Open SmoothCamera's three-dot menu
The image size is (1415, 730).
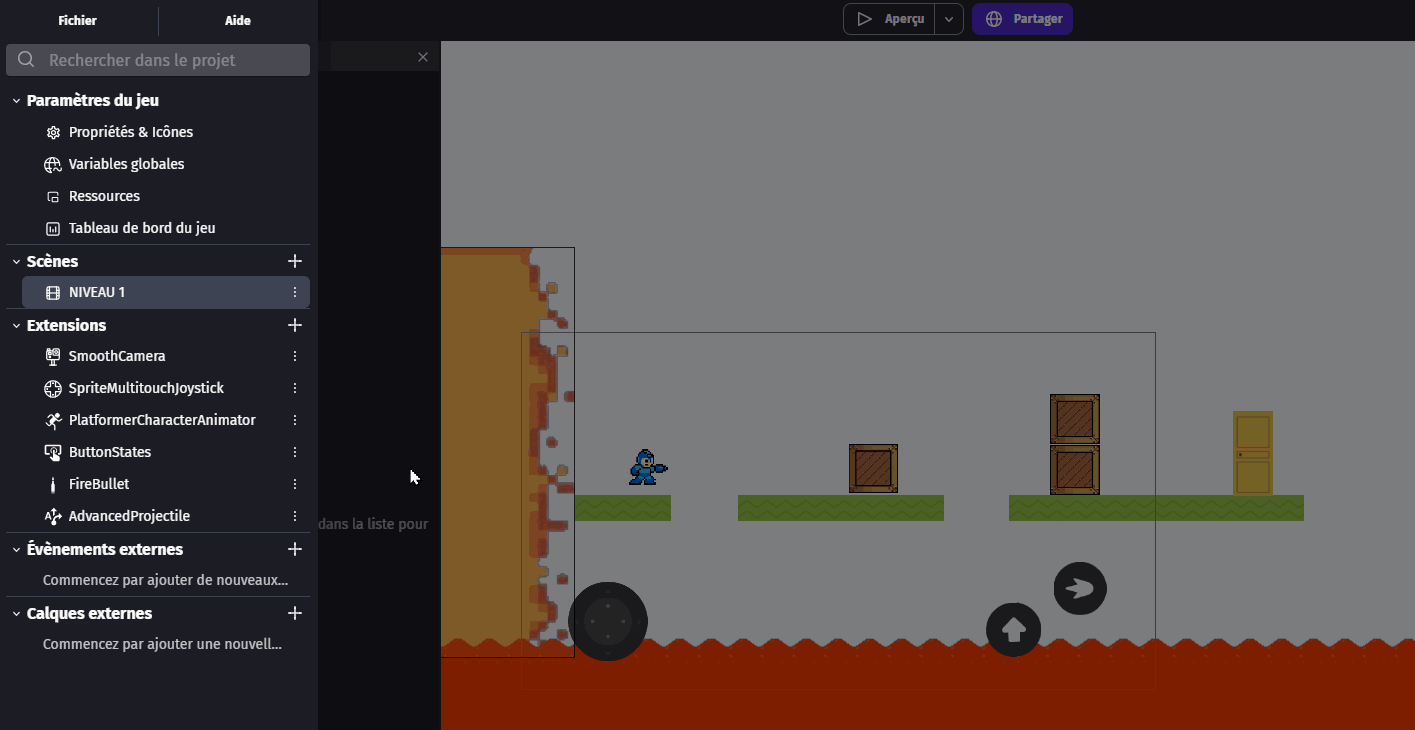tap(295, 356)
